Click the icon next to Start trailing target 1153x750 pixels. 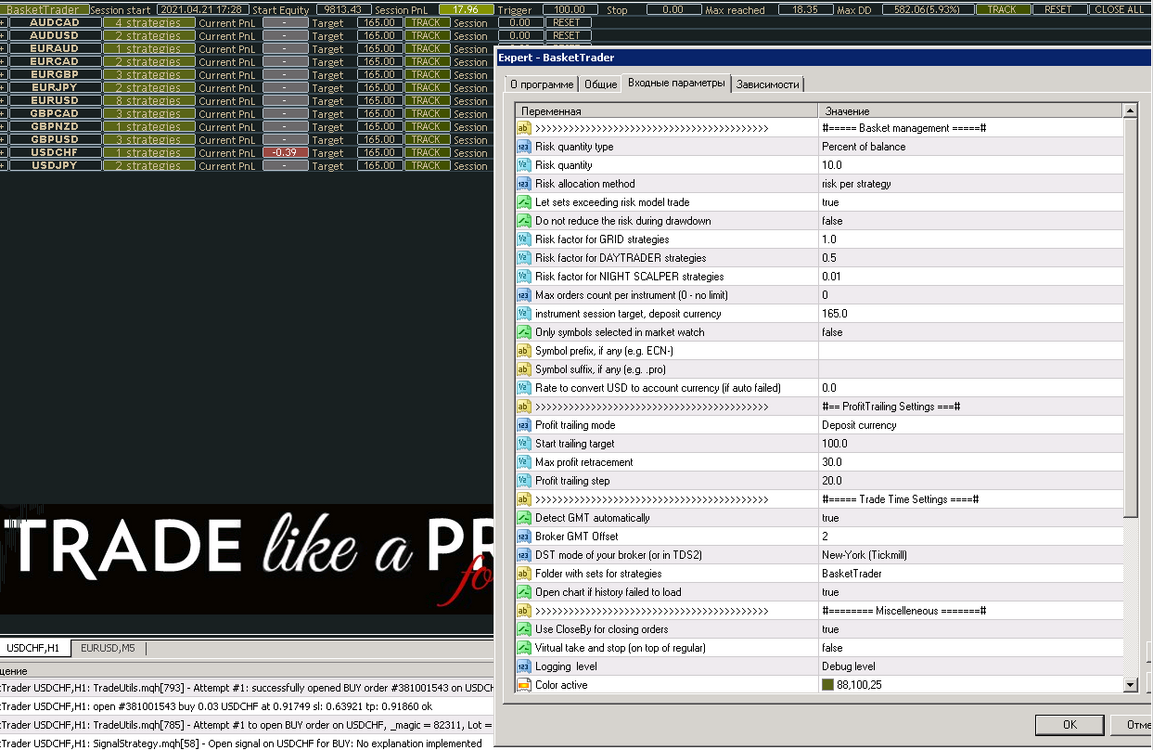(524, 443)
